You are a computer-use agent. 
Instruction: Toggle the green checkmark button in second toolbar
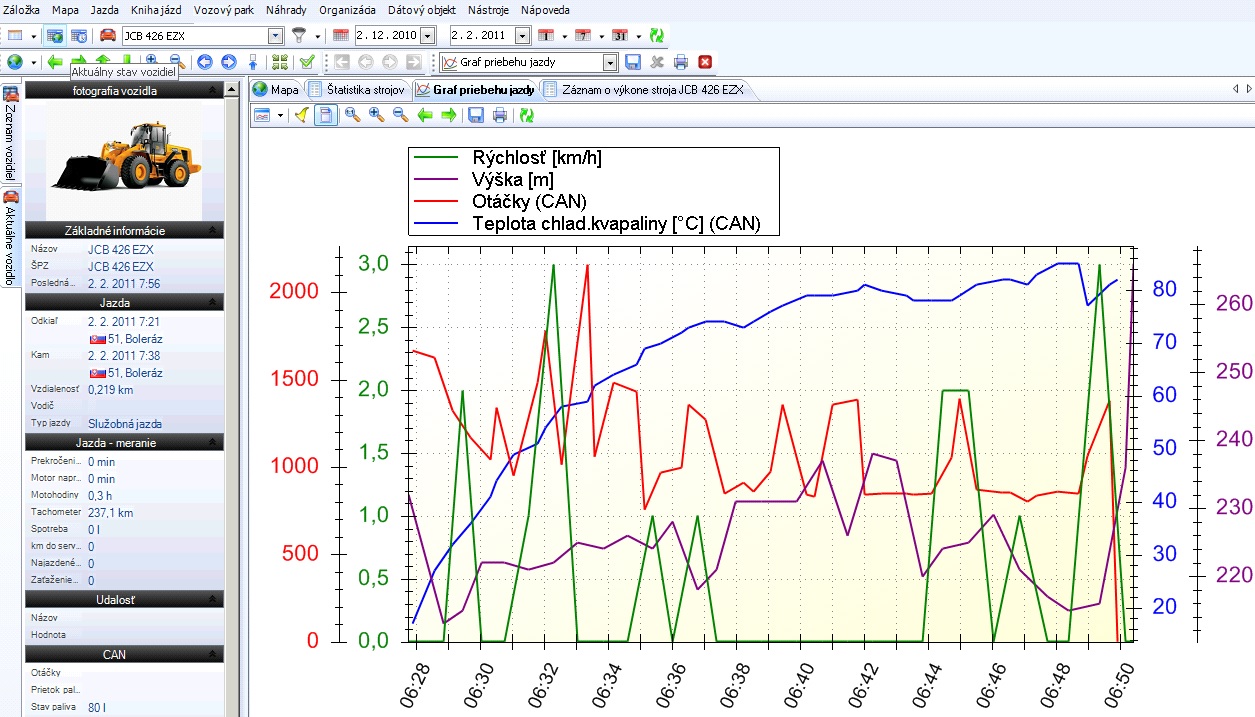(x=307, y=62)
